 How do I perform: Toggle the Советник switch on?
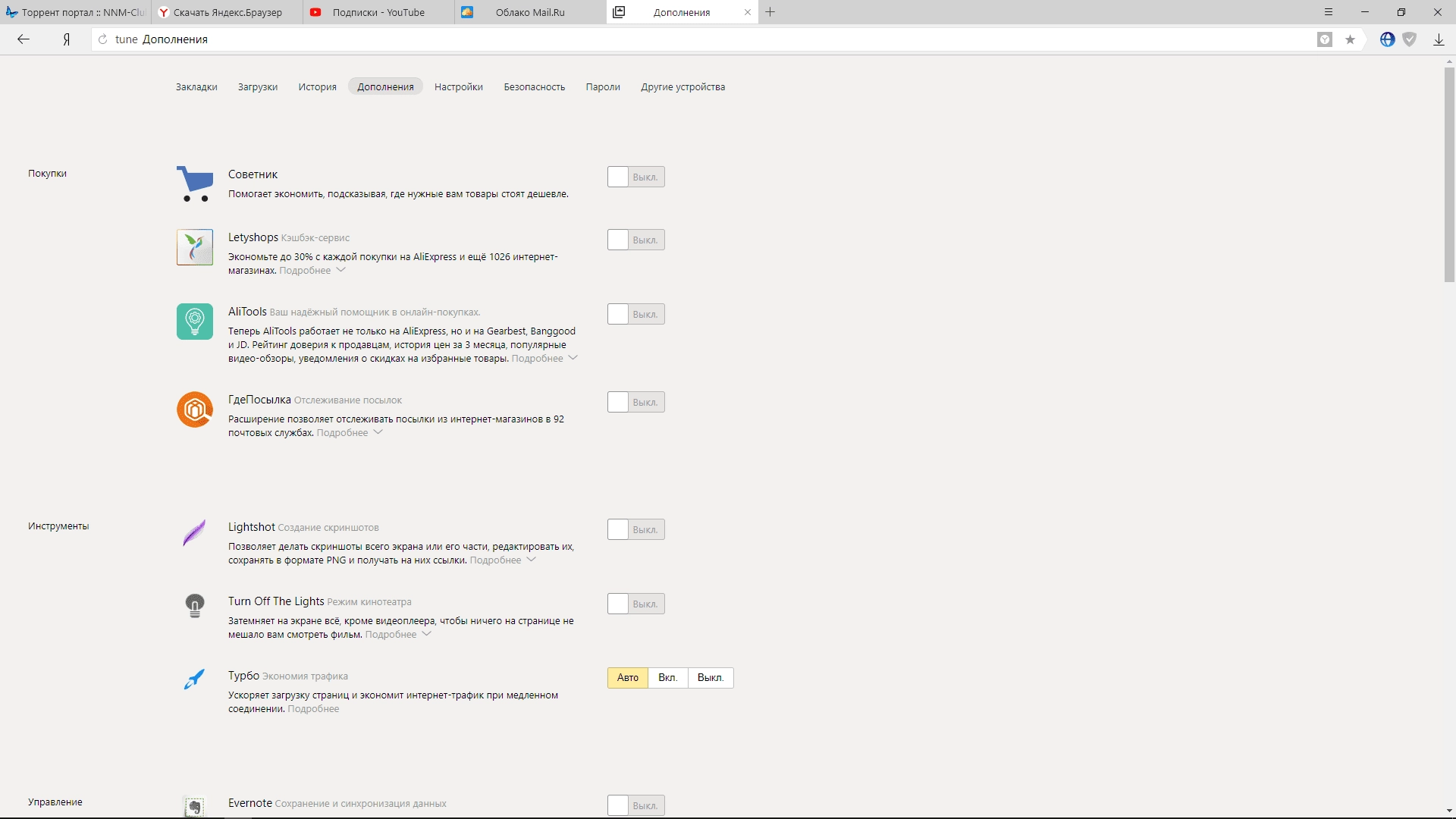636,177
